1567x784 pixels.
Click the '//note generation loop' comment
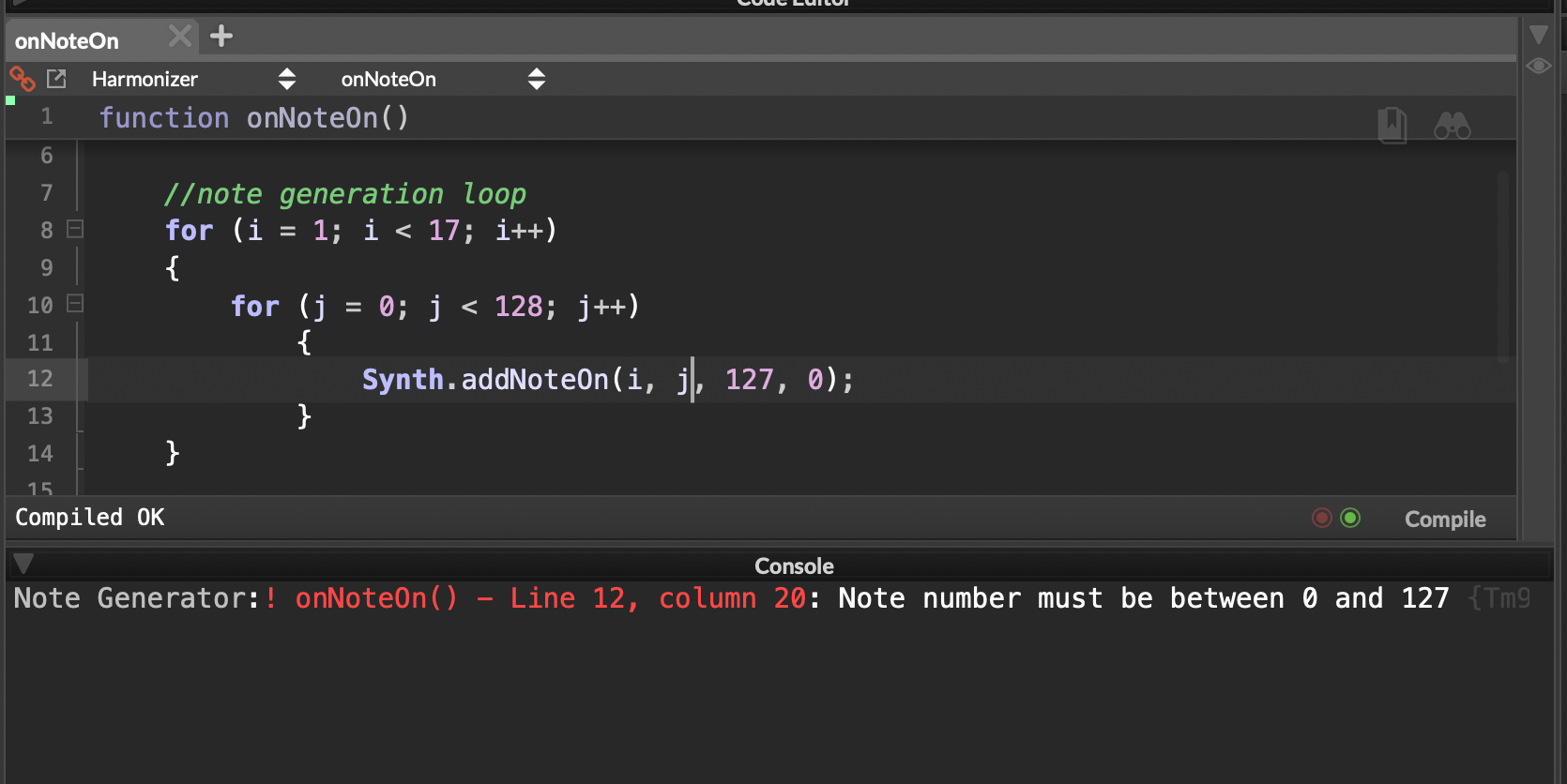(345, 194)
